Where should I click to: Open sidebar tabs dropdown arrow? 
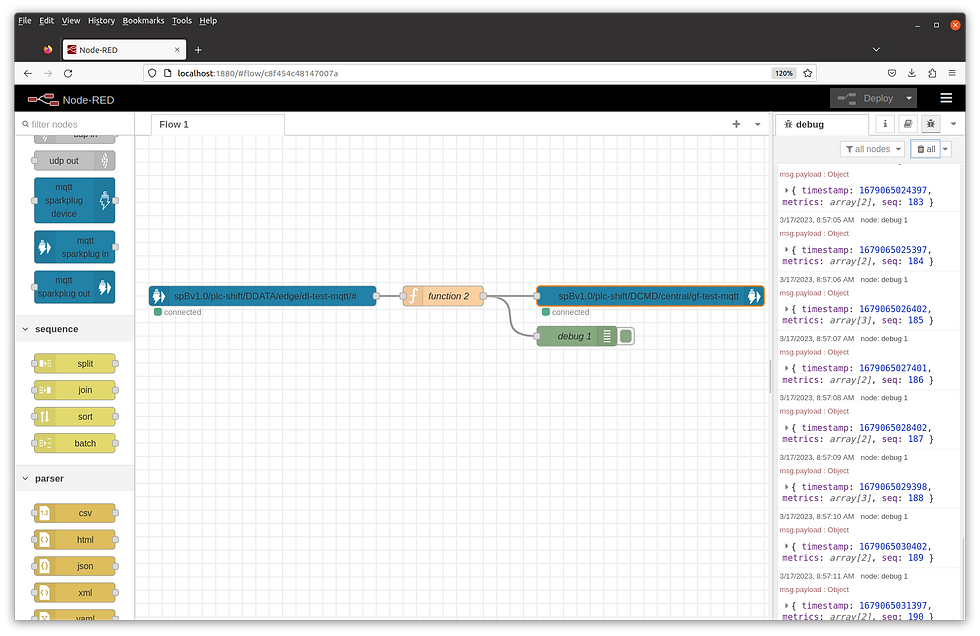point(953,124)
